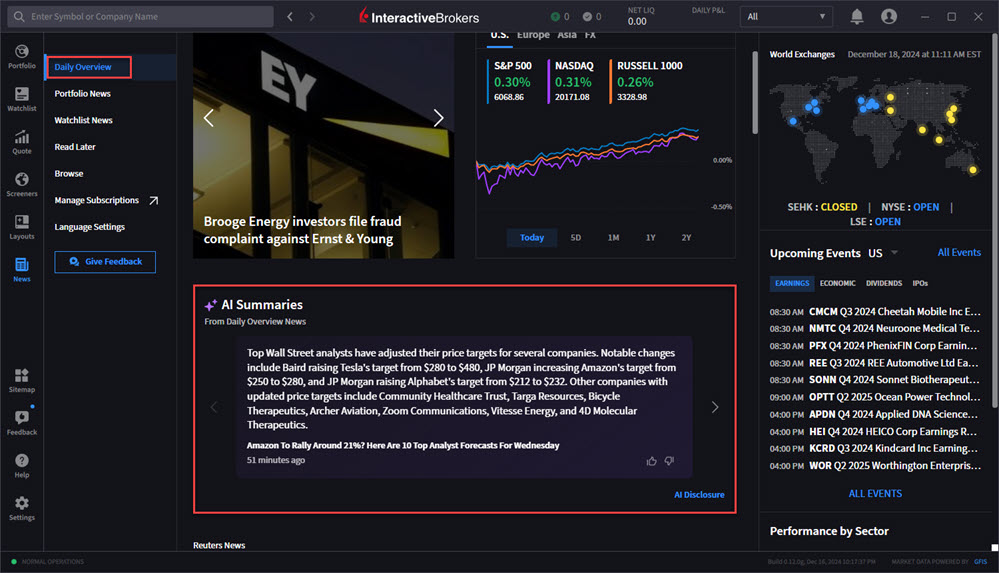Open the Screeners sidebar icon
999x573 pixels.
pos(22,184)
